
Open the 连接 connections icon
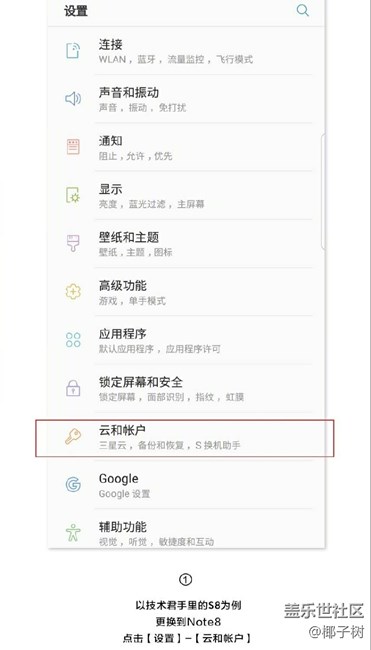73,51
